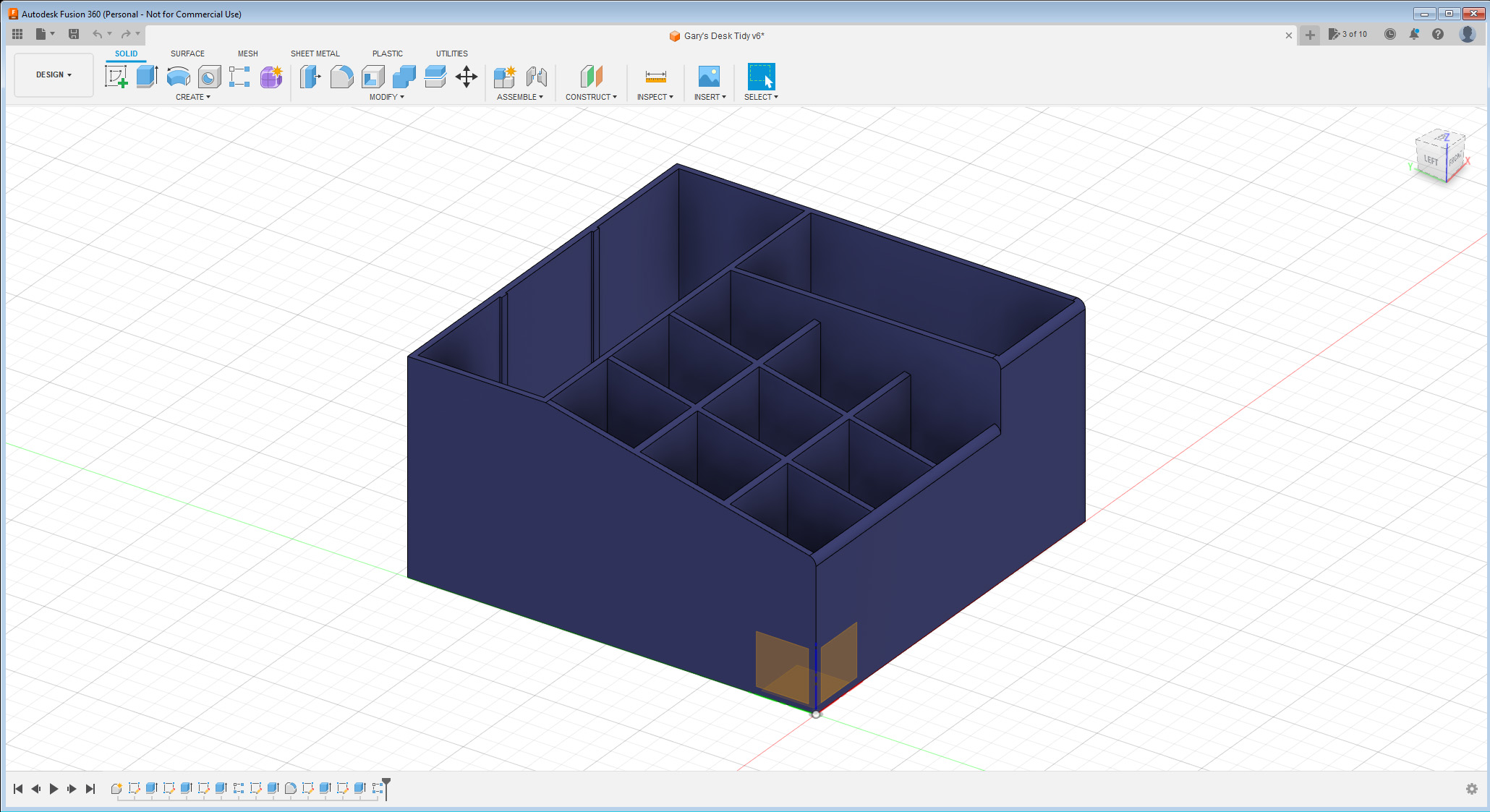Click the Undo button

pyautogui.click(x=95, y=34)
